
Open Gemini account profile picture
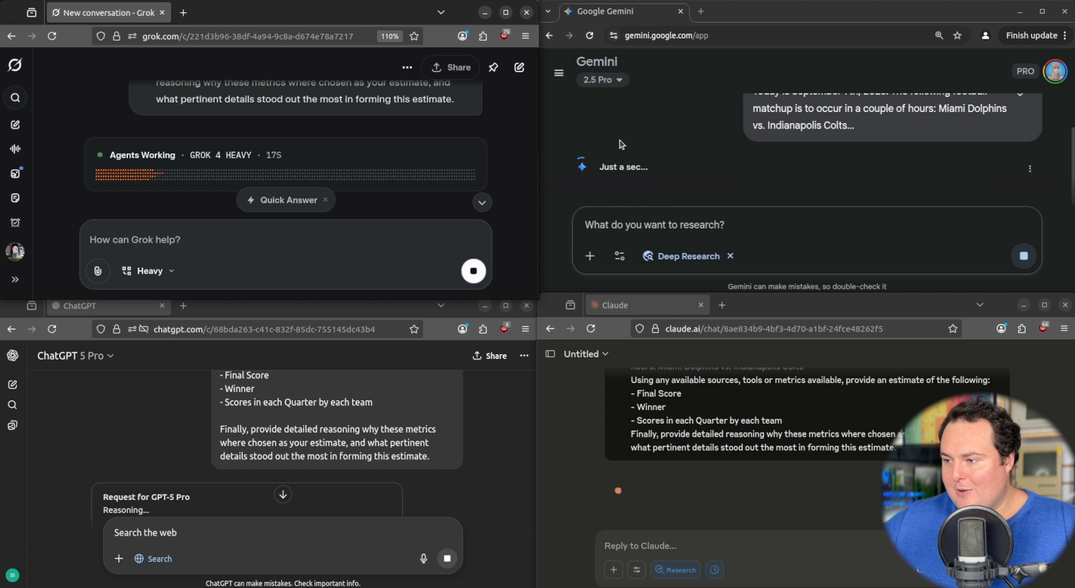pyautogui.click(x=1055, y=71)
